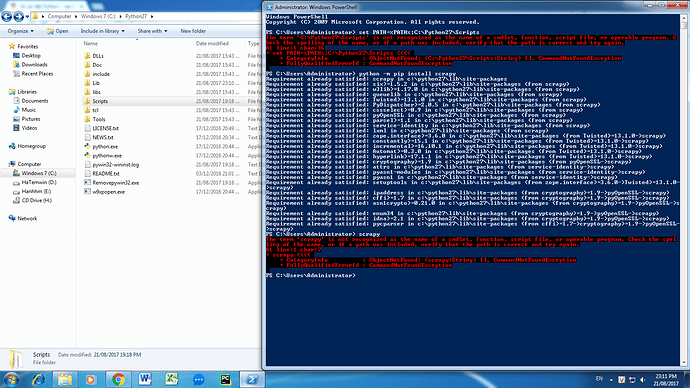690x388 pixels.
Task: Click the Windows Start orb
Action: pos(11,379)
